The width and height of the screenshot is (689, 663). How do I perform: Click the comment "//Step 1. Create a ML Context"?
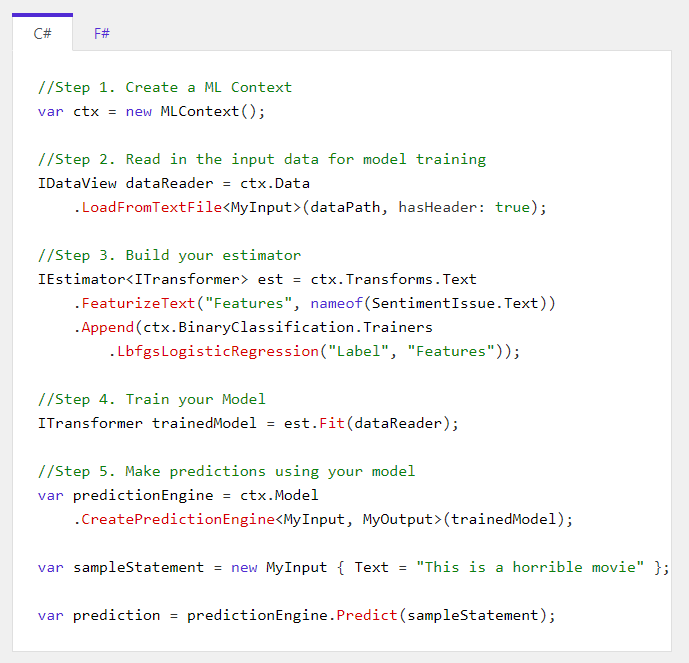(165, 87)
